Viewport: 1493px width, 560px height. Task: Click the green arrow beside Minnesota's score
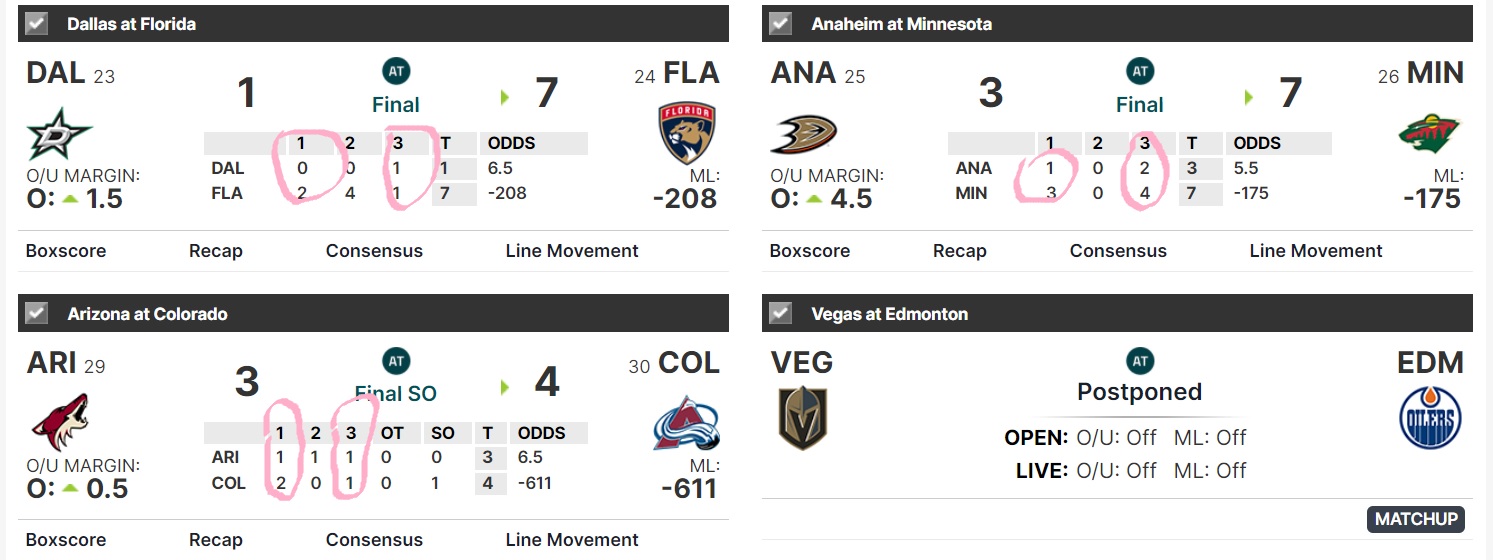pos(1250,97)
